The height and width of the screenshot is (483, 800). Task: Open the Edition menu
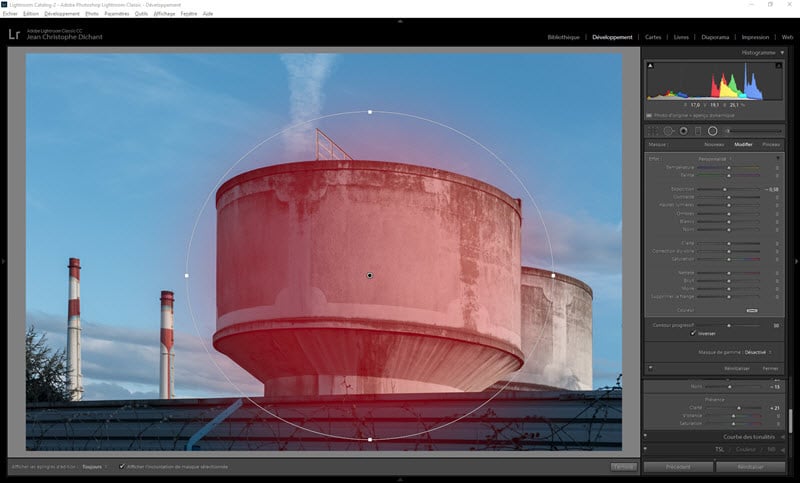point(31,14)
